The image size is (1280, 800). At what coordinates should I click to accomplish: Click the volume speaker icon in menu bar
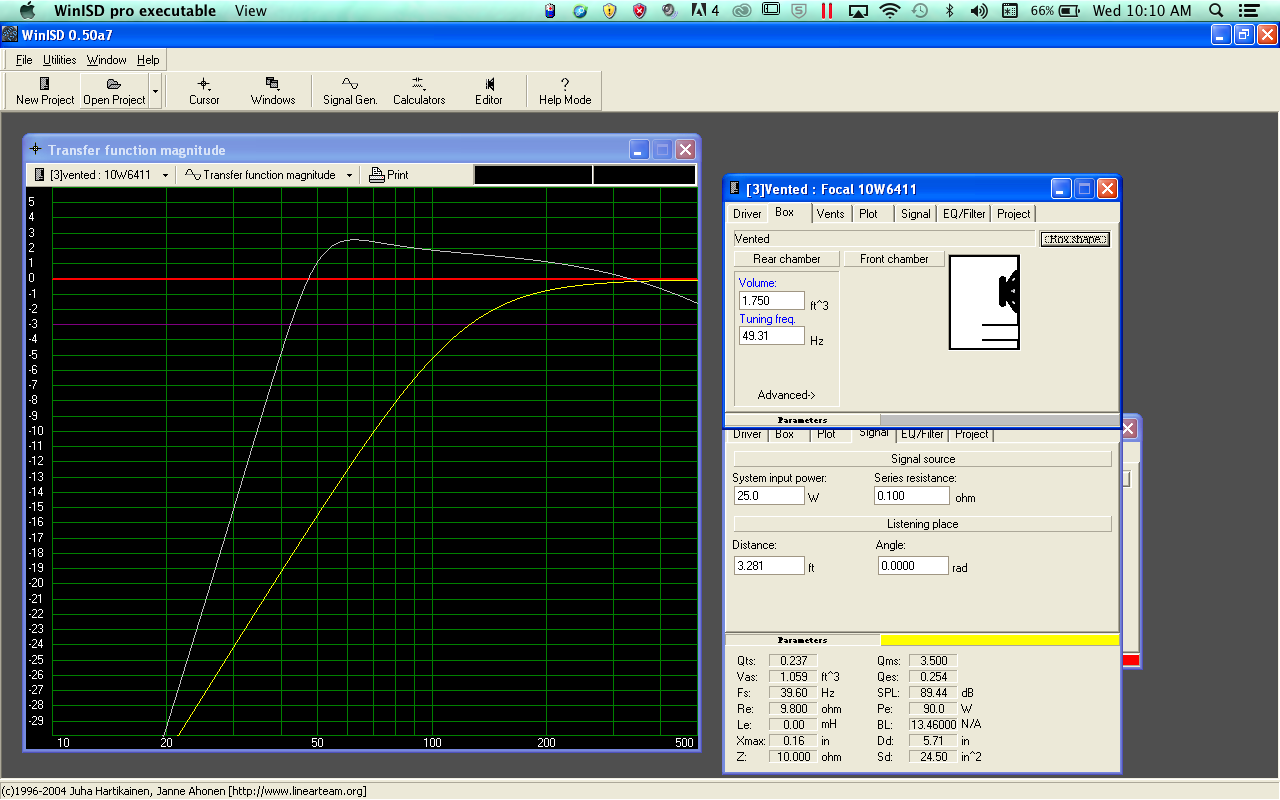(979, 11)
